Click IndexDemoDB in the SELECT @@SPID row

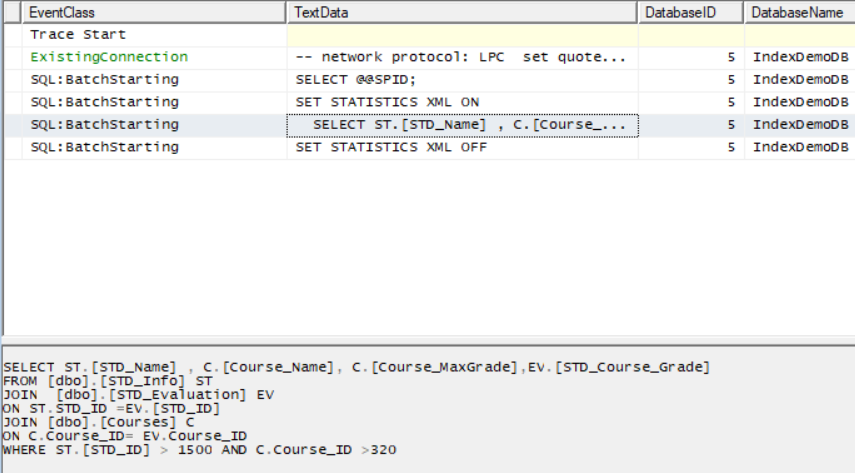click(x=801, y=80)
